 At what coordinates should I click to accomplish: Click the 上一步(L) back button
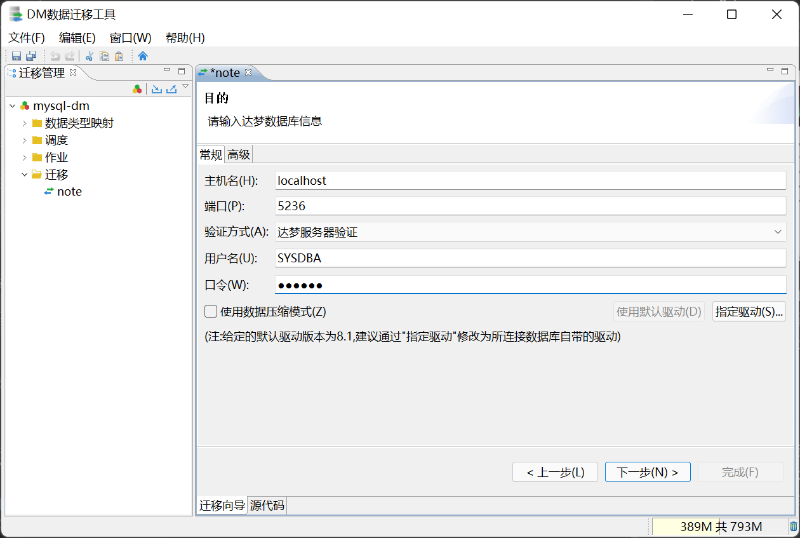coord(555,472)
